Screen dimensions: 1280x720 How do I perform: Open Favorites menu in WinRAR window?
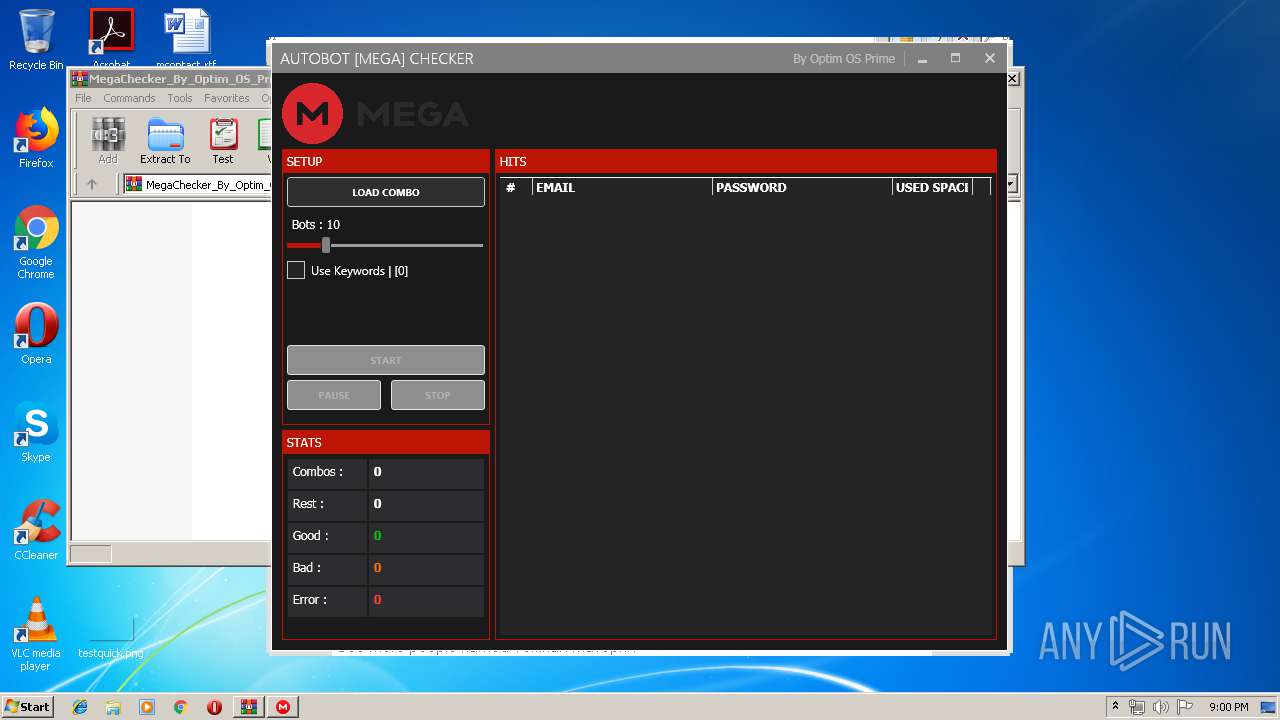click(x=227, y=98)
